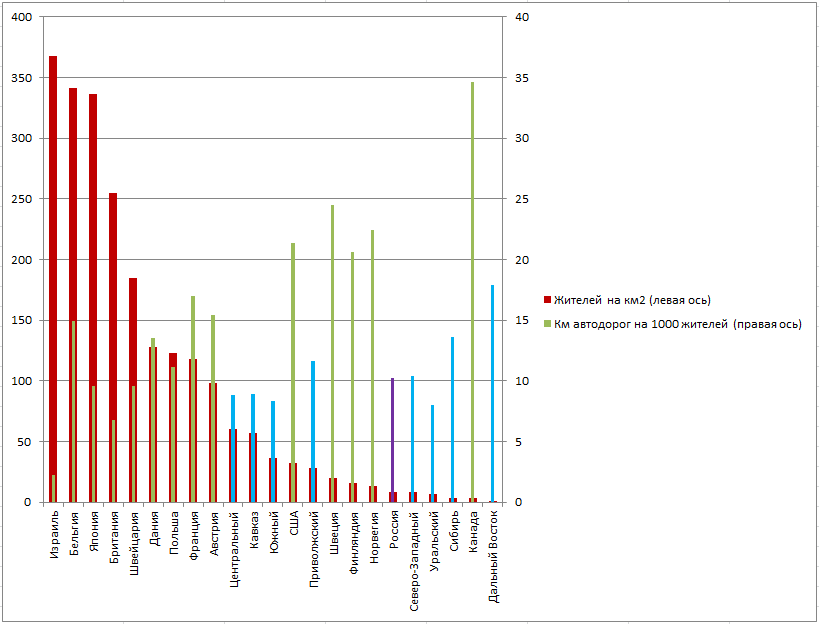Select the legend entry 'Жителей на км2 (левая ось)'
The height and width of the screenshot is (624, 819).
point(632,300)
